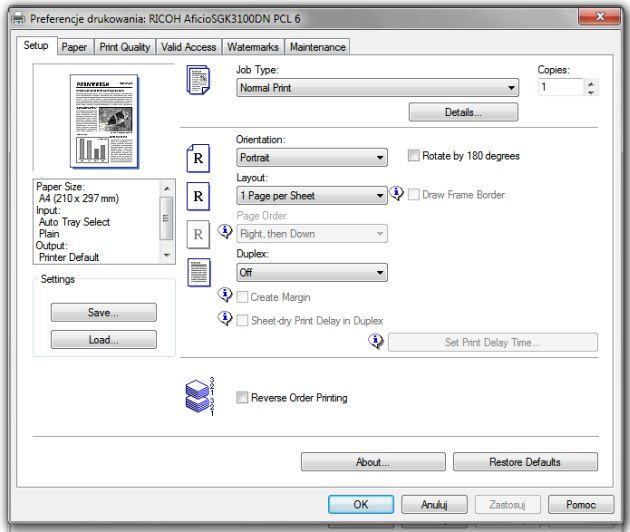Open the Job Type dropdown
The image size is (630, 532).
pos(377,88)
